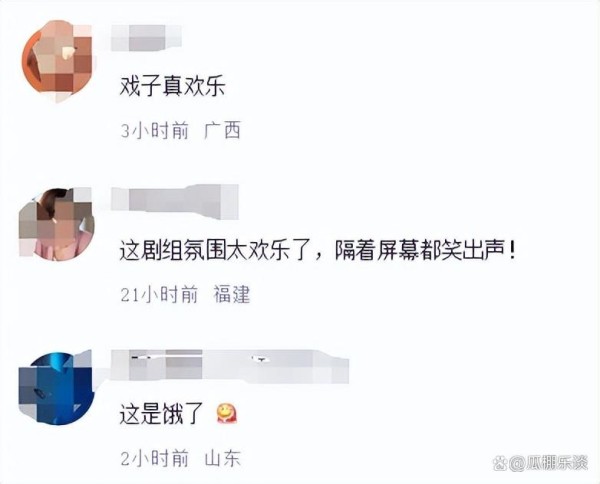Select the comment 这剧组氛围太欢乐了，隔着屏幕都笑出声
This screenshot has height=484, width=600.
tap(318, 251)
